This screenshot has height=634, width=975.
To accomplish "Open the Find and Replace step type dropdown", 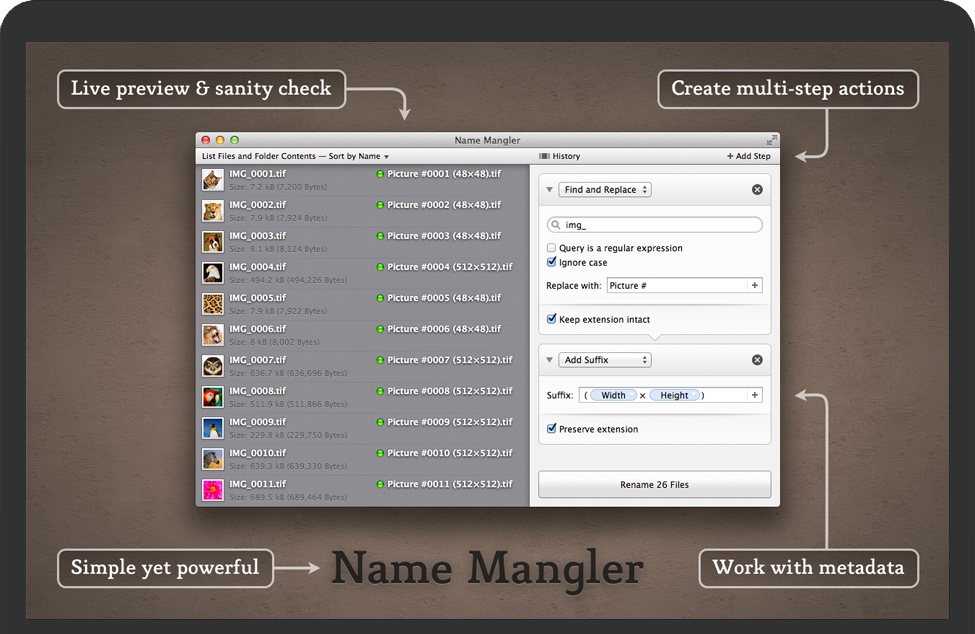I will click(604, 189).
